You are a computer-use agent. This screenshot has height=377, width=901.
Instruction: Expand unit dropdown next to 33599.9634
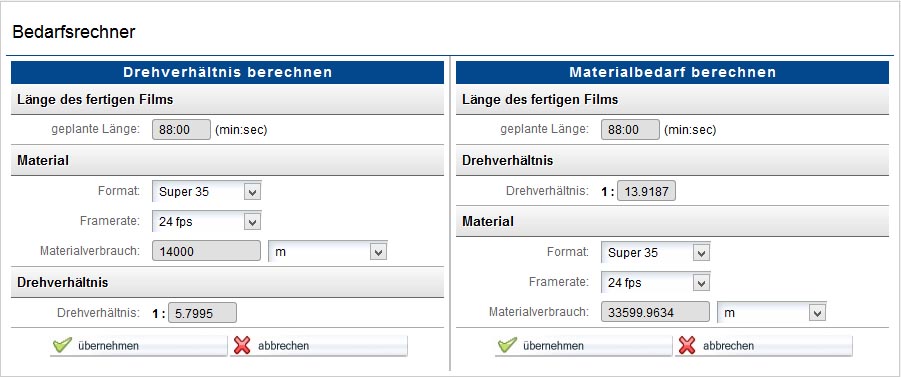point(772,312)
